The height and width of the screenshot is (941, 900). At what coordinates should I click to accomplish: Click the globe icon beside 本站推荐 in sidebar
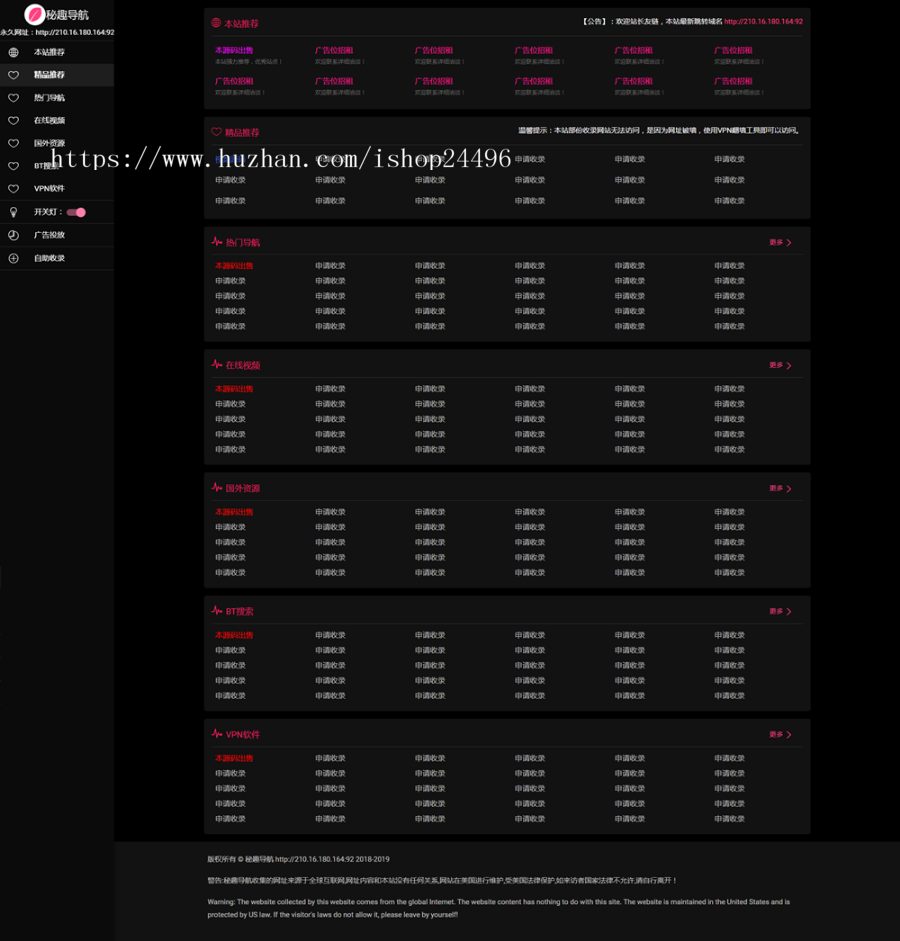coord(13,52)
